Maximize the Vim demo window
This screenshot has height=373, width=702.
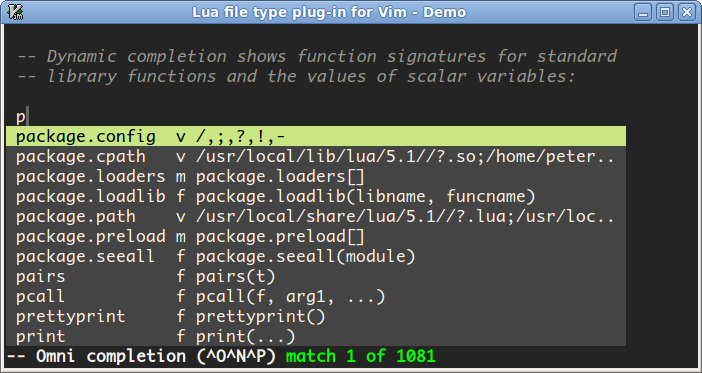pyautogui.click(x=665, y=12)
